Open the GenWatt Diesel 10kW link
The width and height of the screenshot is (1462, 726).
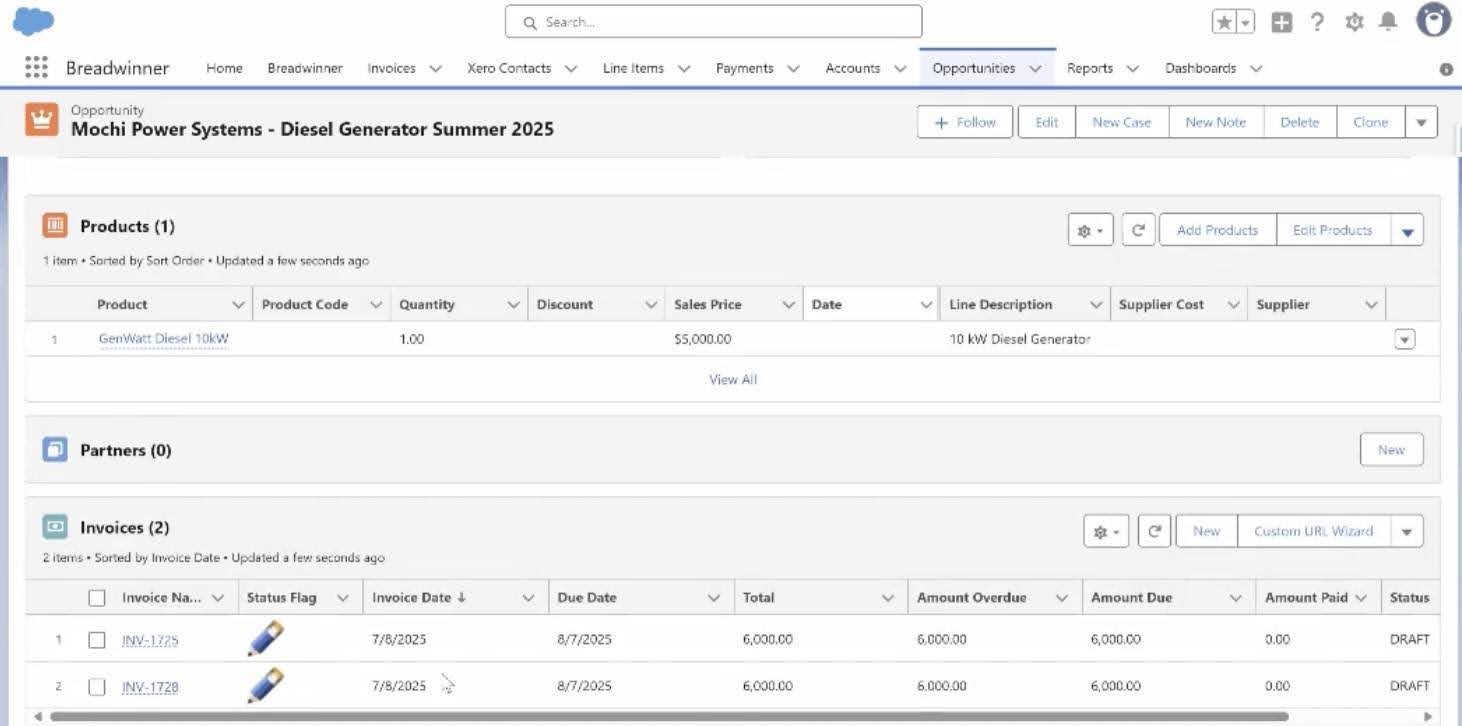(163, 339)
